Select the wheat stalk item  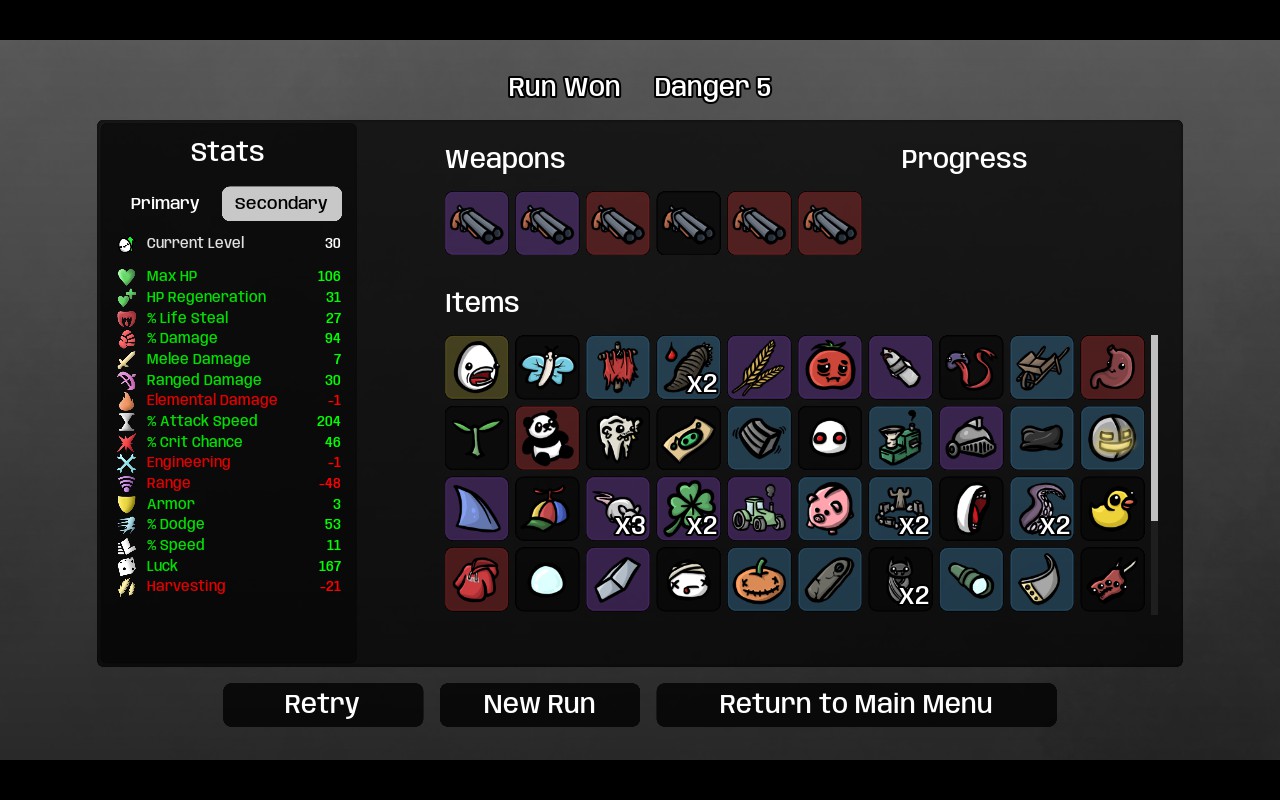759,367
